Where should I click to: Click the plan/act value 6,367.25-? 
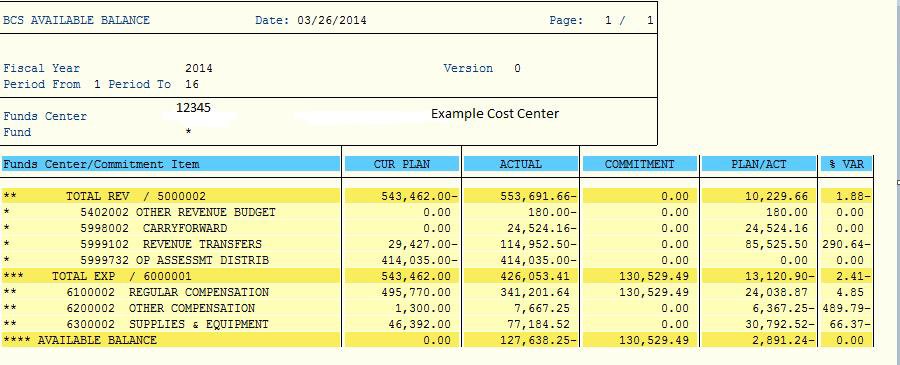click(x=783, y=308)
